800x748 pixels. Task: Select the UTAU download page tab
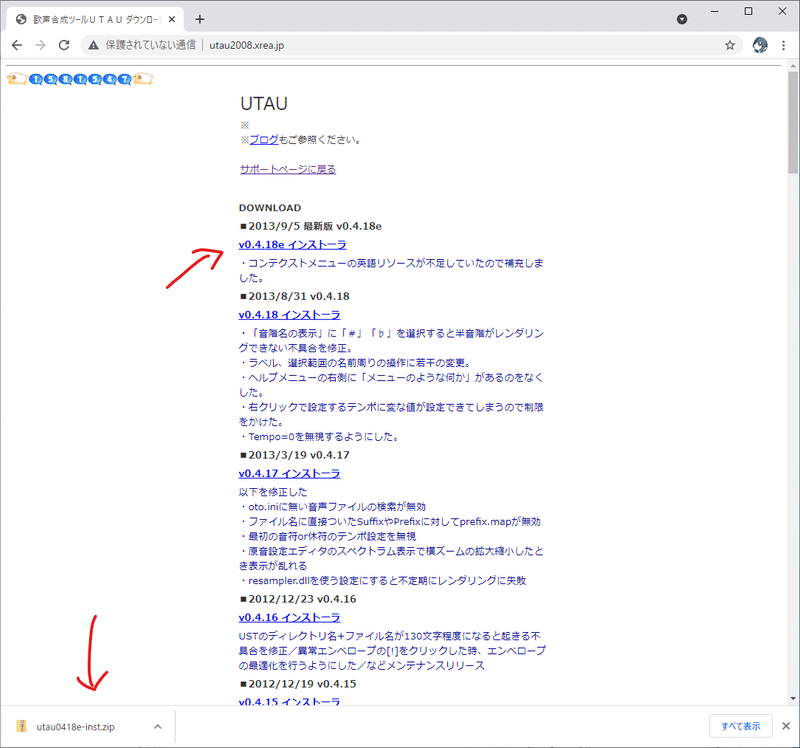tap(94, 19)
